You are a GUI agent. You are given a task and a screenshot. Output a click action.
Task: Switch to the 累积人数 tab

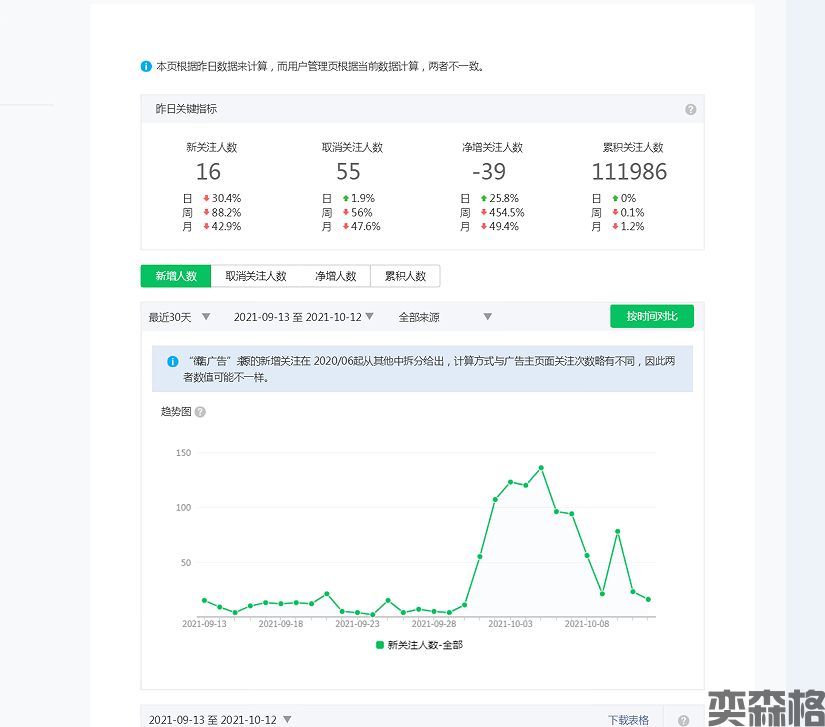(x=405, y=276)
